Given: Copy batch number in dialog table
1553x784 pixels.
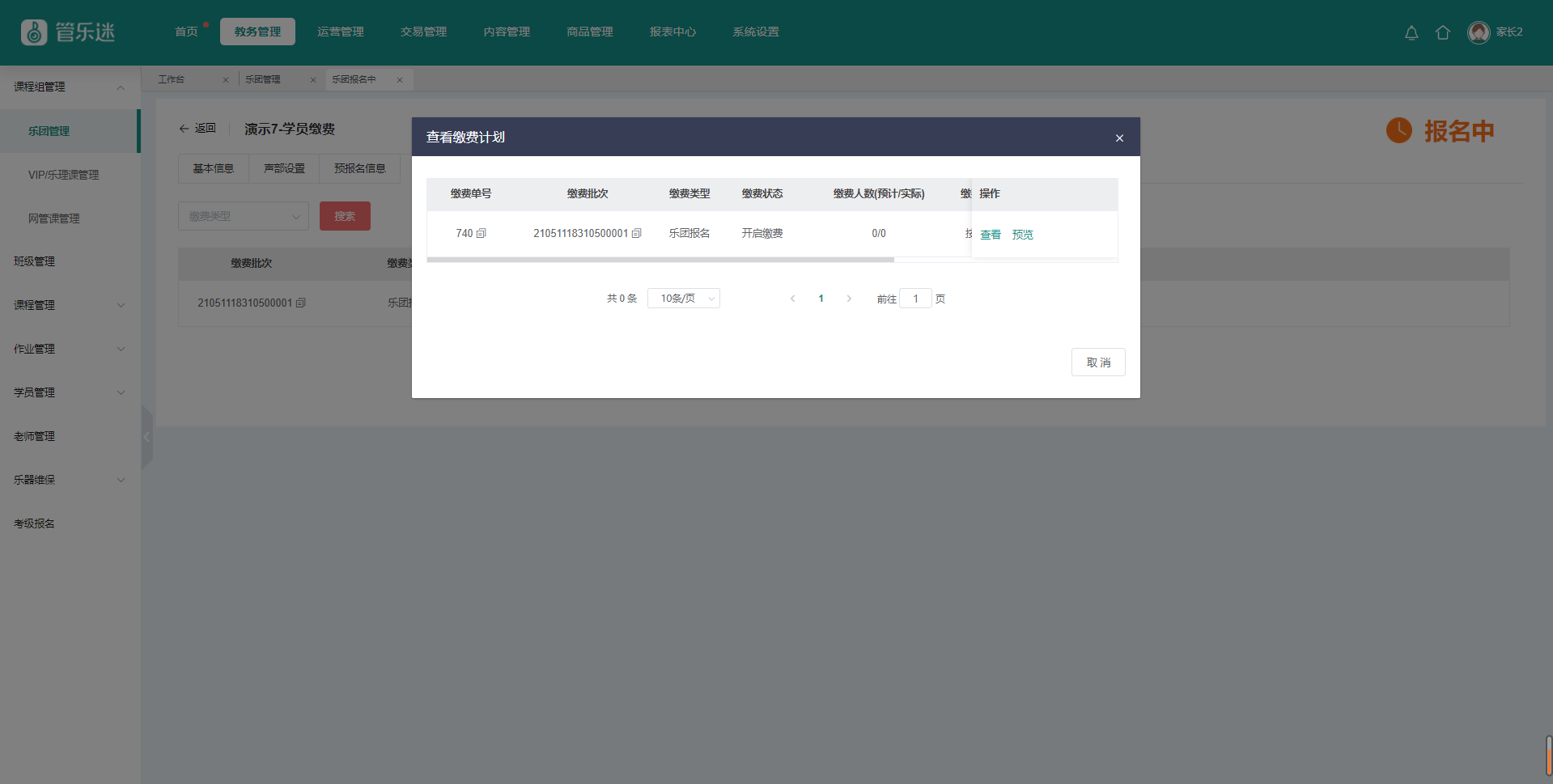Looking at the screenshot, I should [x=637, y=234].
